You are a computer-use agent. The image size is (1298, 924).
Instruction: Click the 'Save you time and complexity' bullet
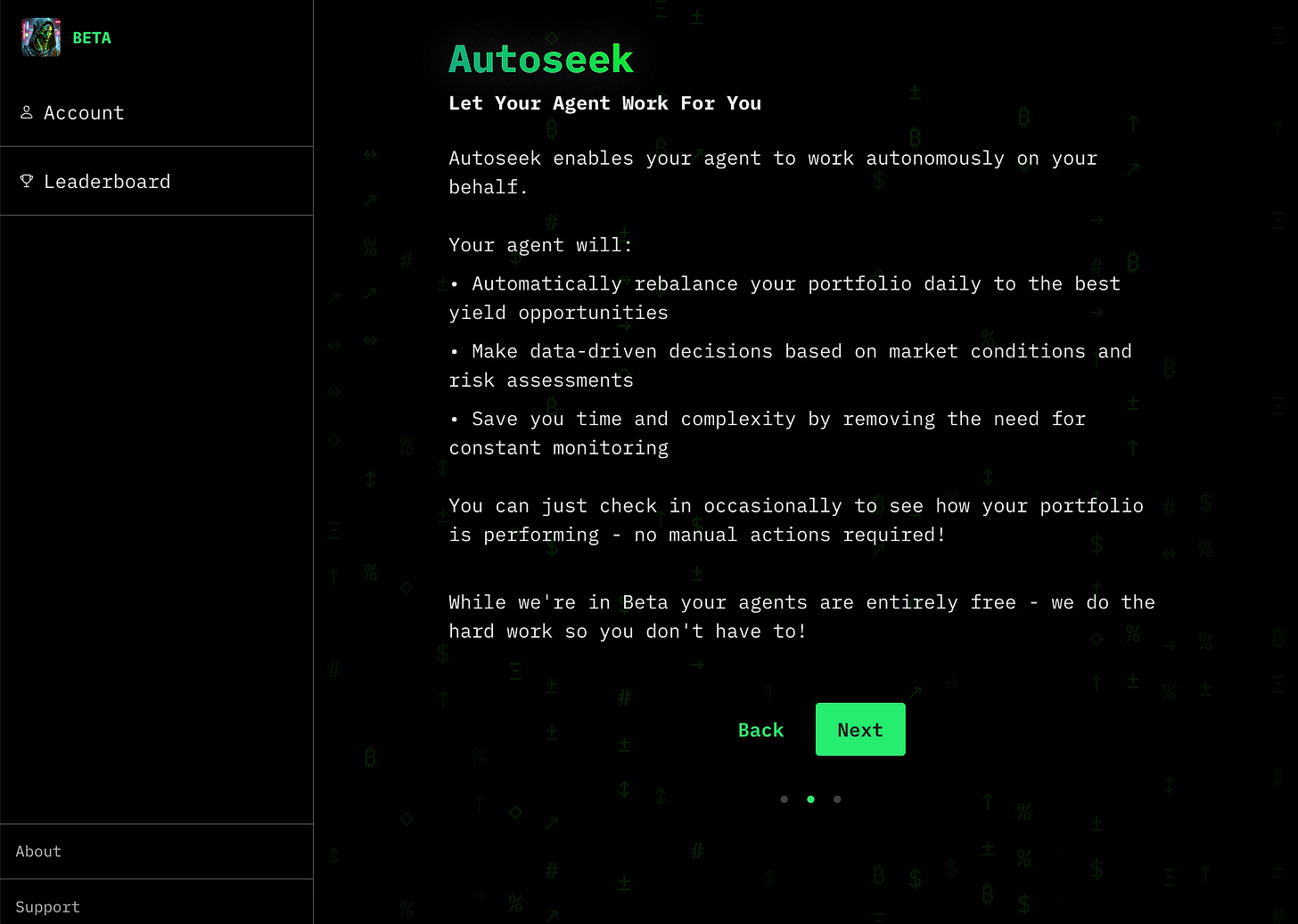pyautogui.click(x=768, y=433)
